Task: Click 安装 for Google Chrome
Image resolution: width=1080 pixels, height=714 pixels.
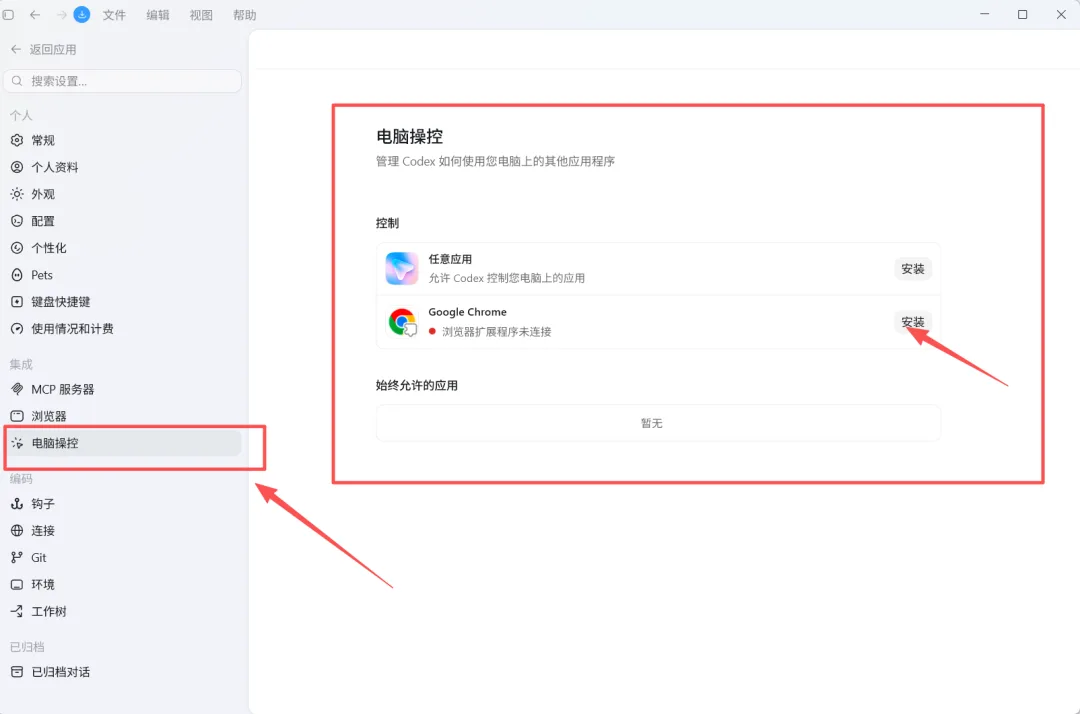Action: [913, 322]
